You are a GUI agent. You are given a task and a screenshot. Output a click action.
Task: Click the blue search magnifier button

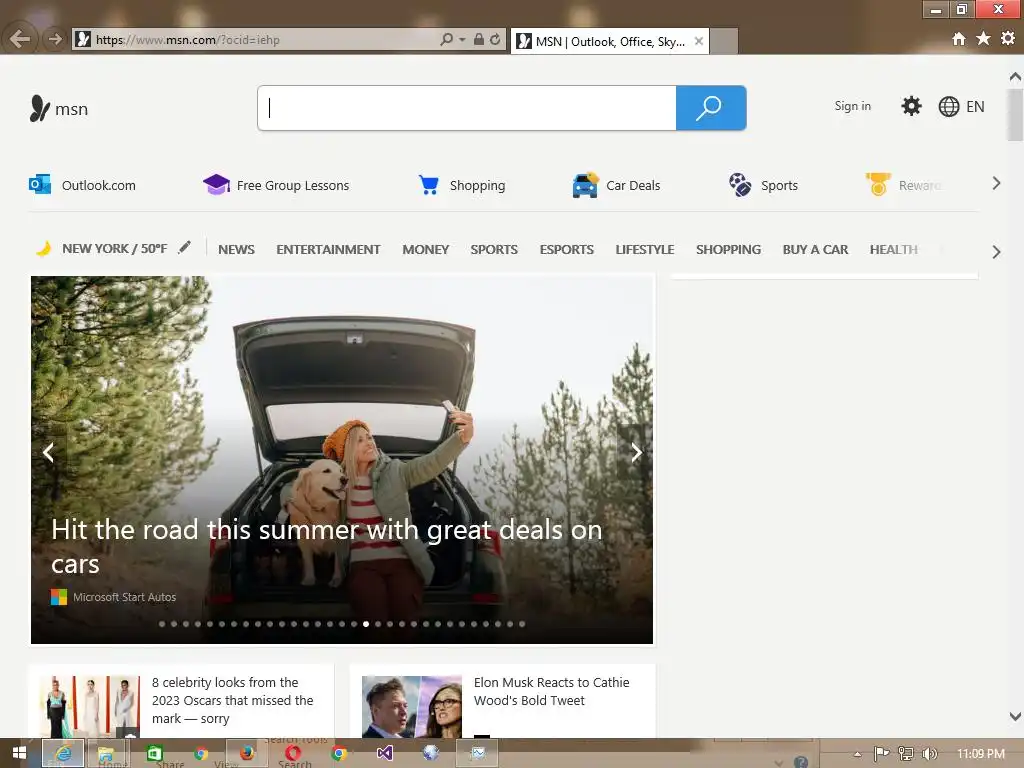tap(711, 108)
